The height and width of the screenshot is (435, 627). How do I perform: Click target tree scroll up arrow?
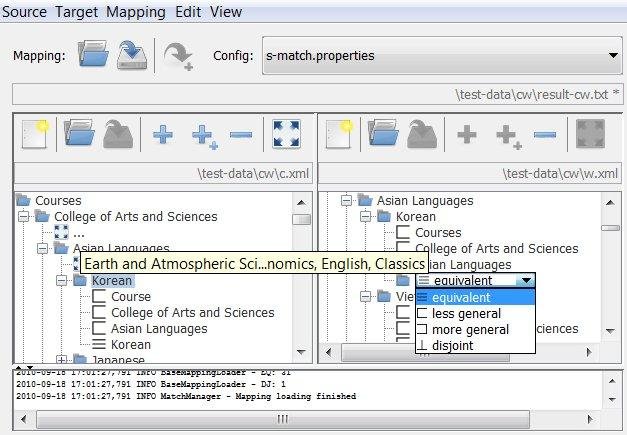tap(610, 203)
